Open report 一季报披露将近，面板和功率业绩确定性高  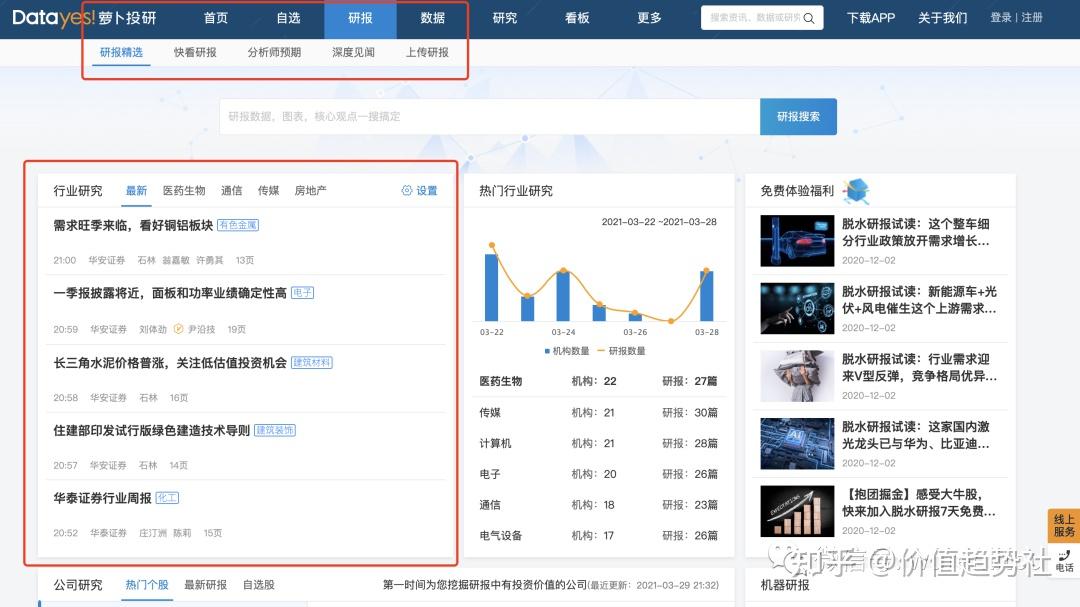(170, 294)
